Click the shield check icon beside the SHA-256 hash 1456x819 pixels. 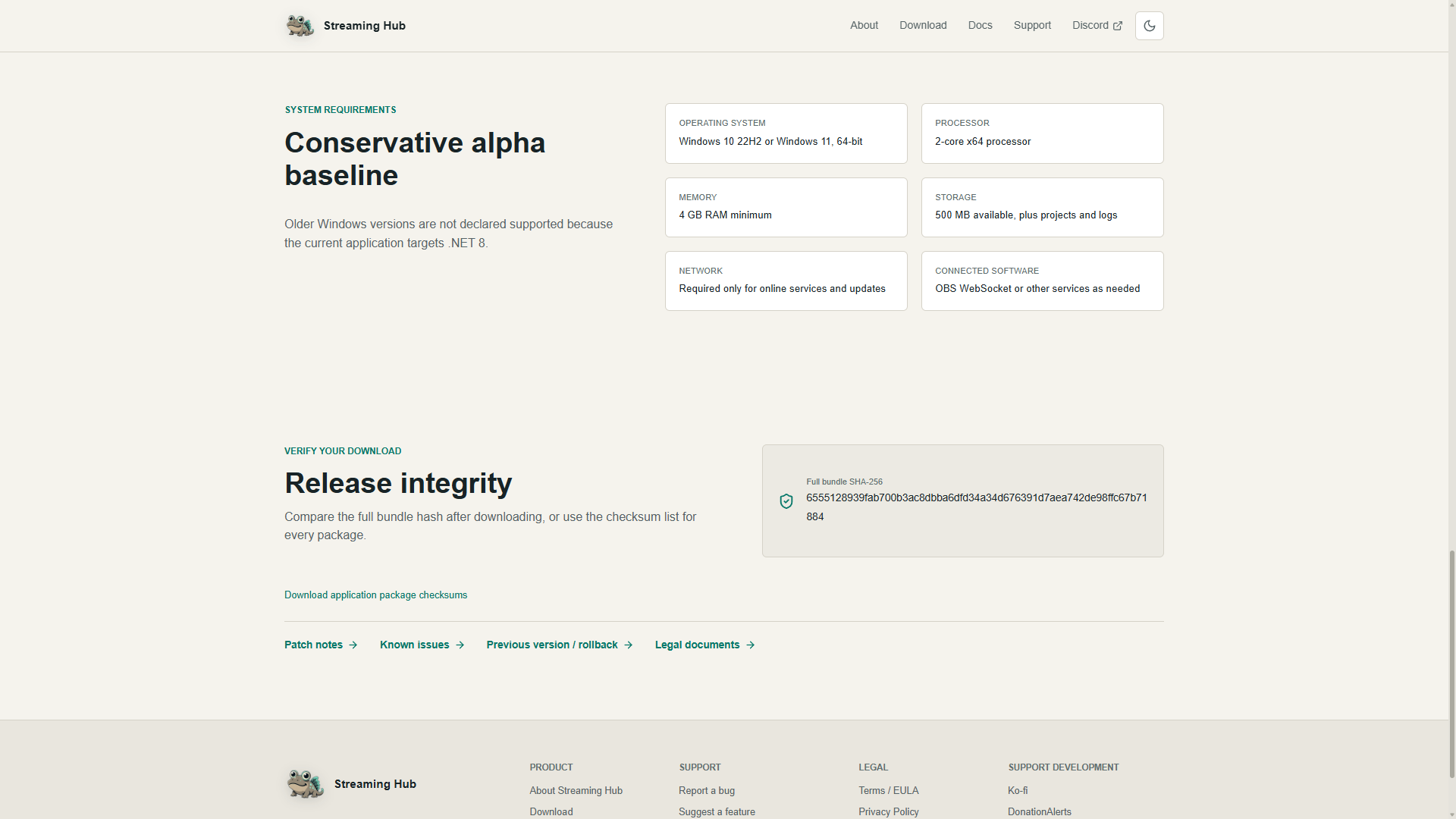[786, 501]
